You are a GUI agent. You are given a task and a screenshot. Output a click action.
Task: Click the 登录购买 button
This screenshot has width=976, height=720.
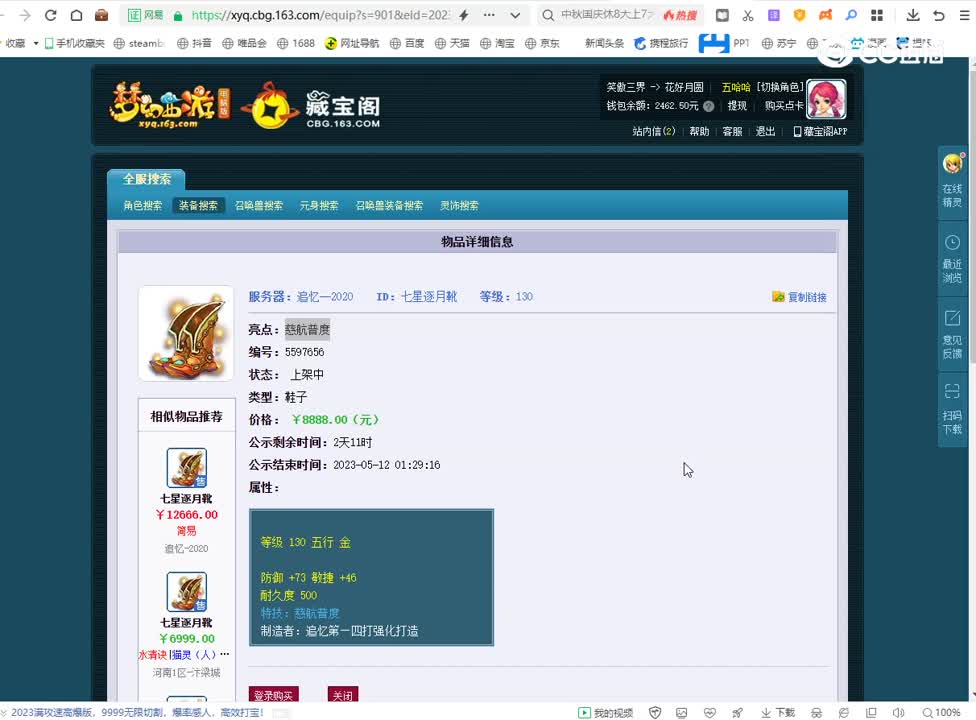(x=273, y=694)
